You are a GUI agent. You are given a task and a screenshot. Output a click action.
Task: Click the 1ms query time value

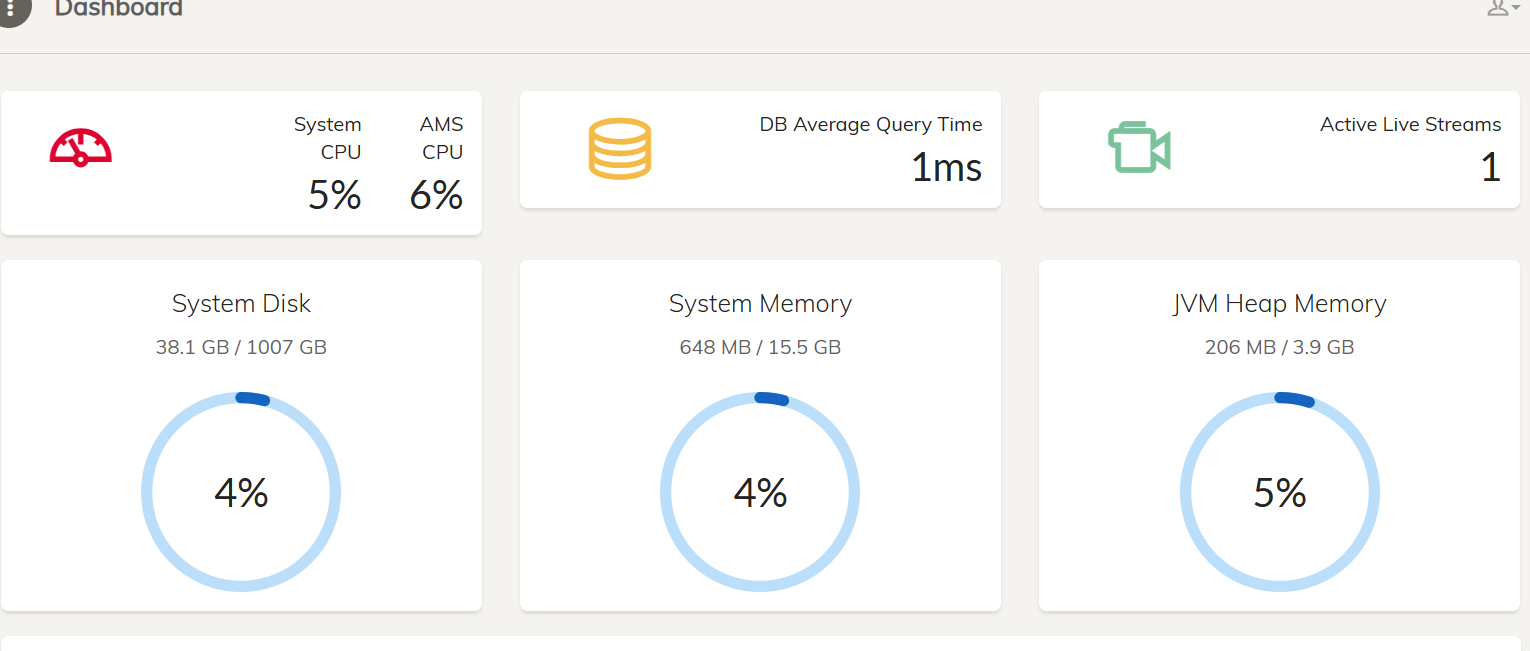[x=946, y=167]
